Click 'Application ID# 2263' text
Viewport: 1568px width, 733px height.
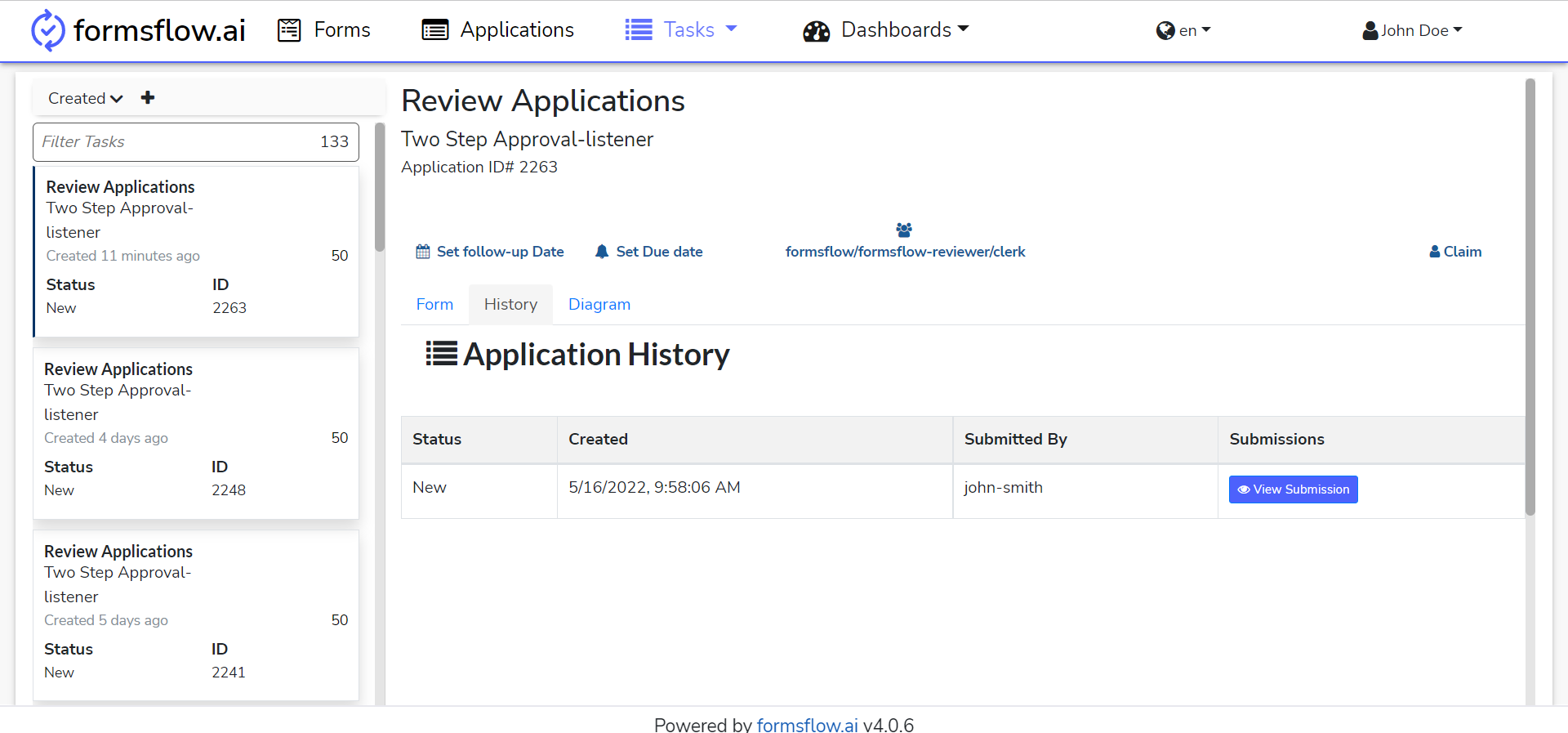click(x=479, y=167)
